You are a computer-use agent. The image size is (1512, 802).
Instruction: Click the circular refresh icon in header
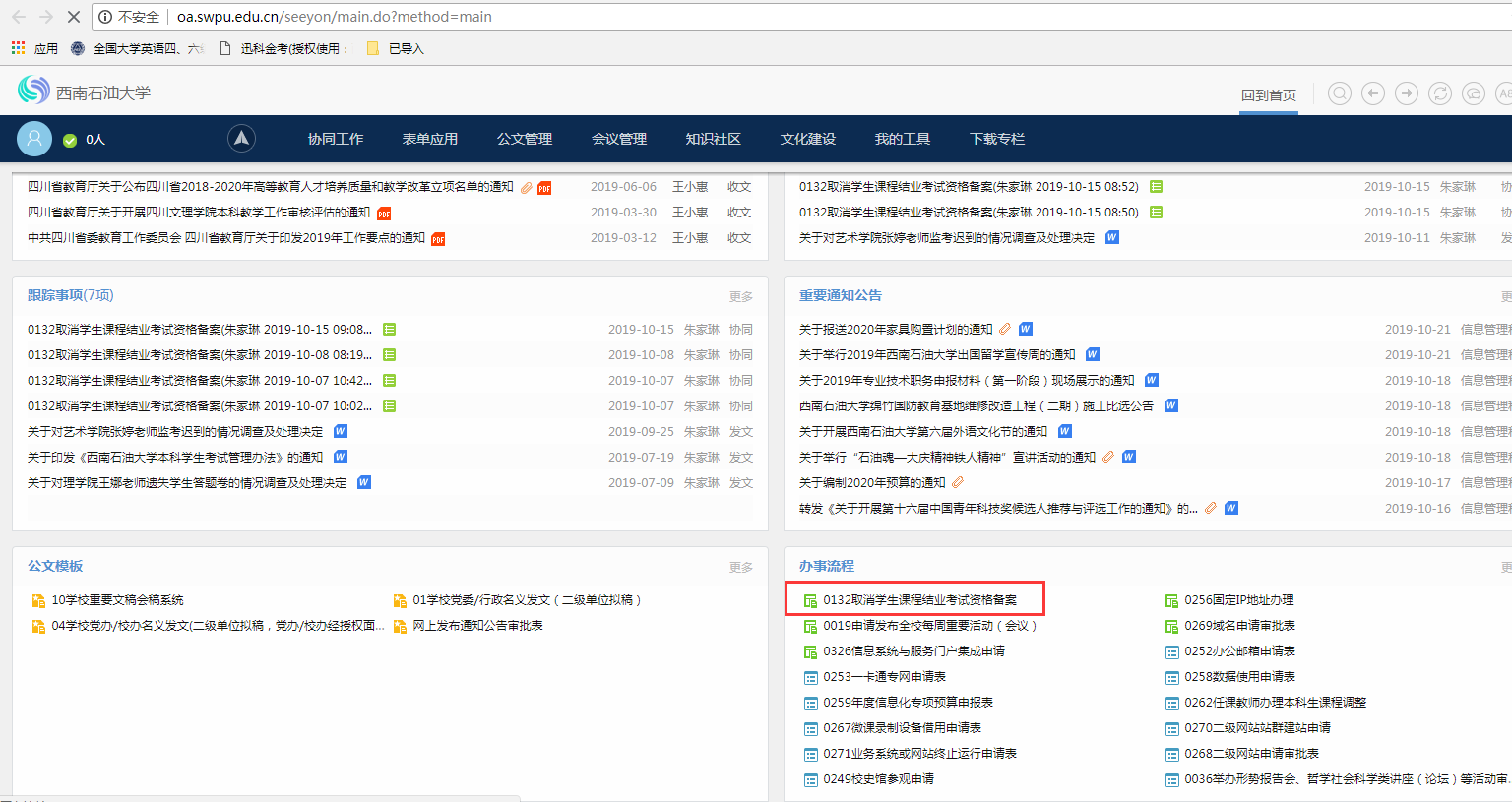tap(1440, 93)
